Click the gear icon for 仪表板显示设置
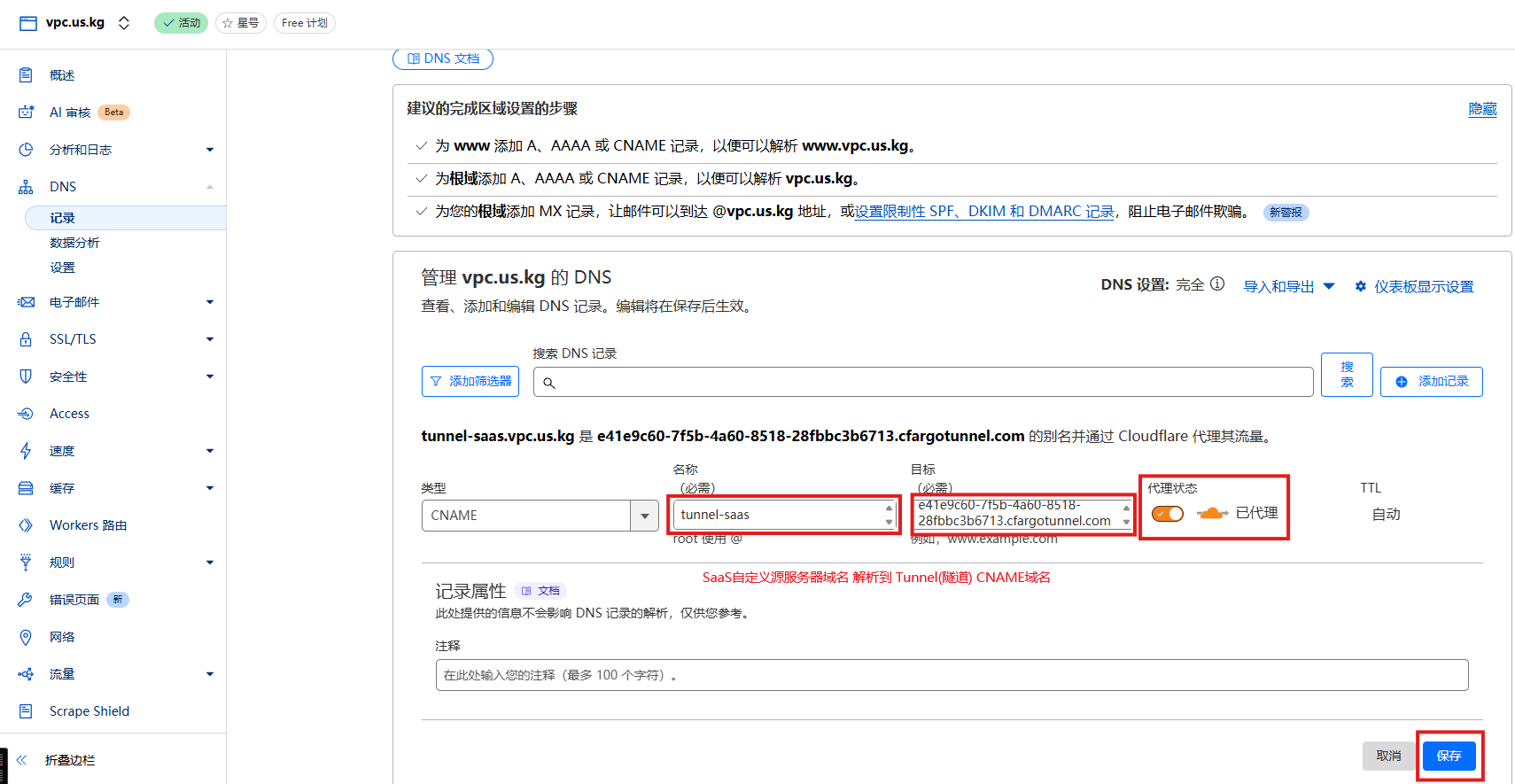Screen dimensions: 1515x784 [1361, 286]
